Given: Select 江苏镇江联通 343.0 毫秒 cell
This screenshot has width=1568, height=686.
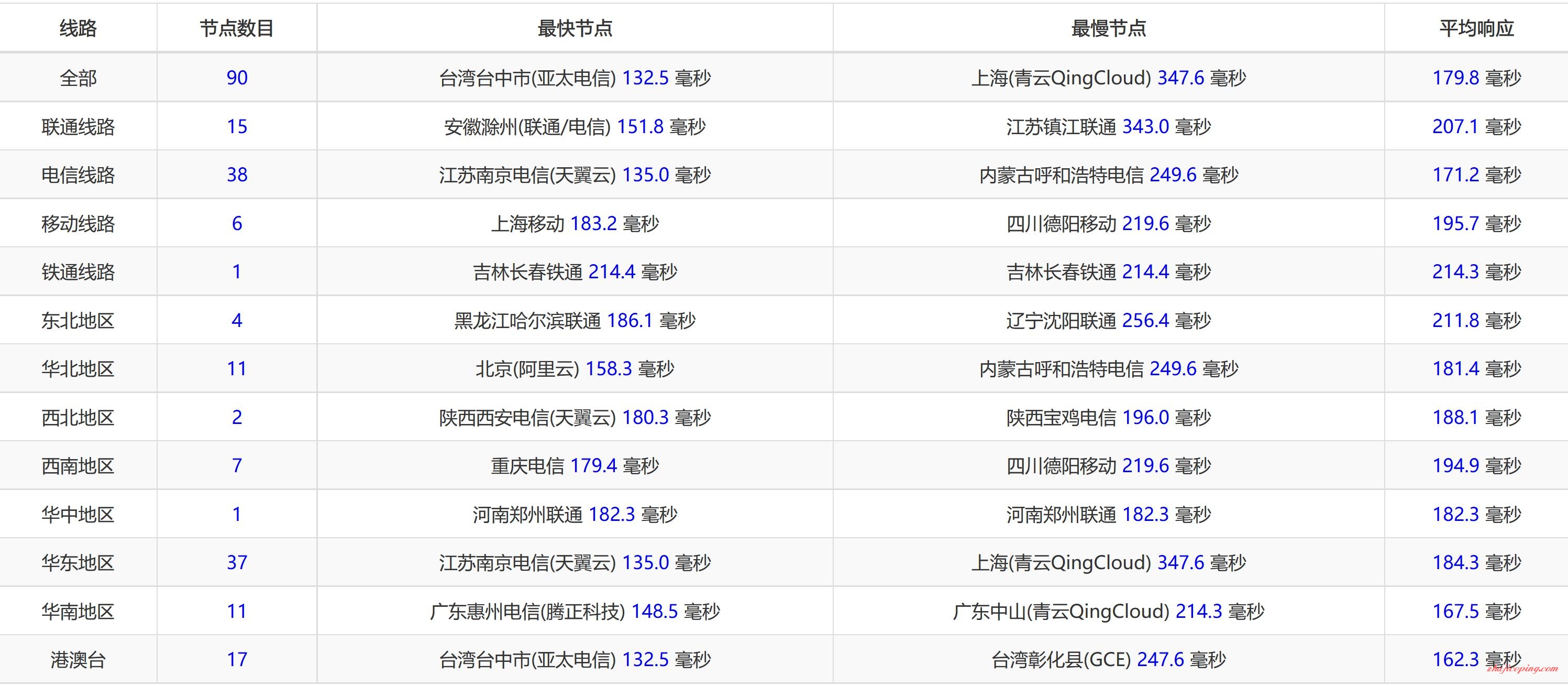Looking at the screenshot, I should pyautogui.click(x=1108, y=127).
